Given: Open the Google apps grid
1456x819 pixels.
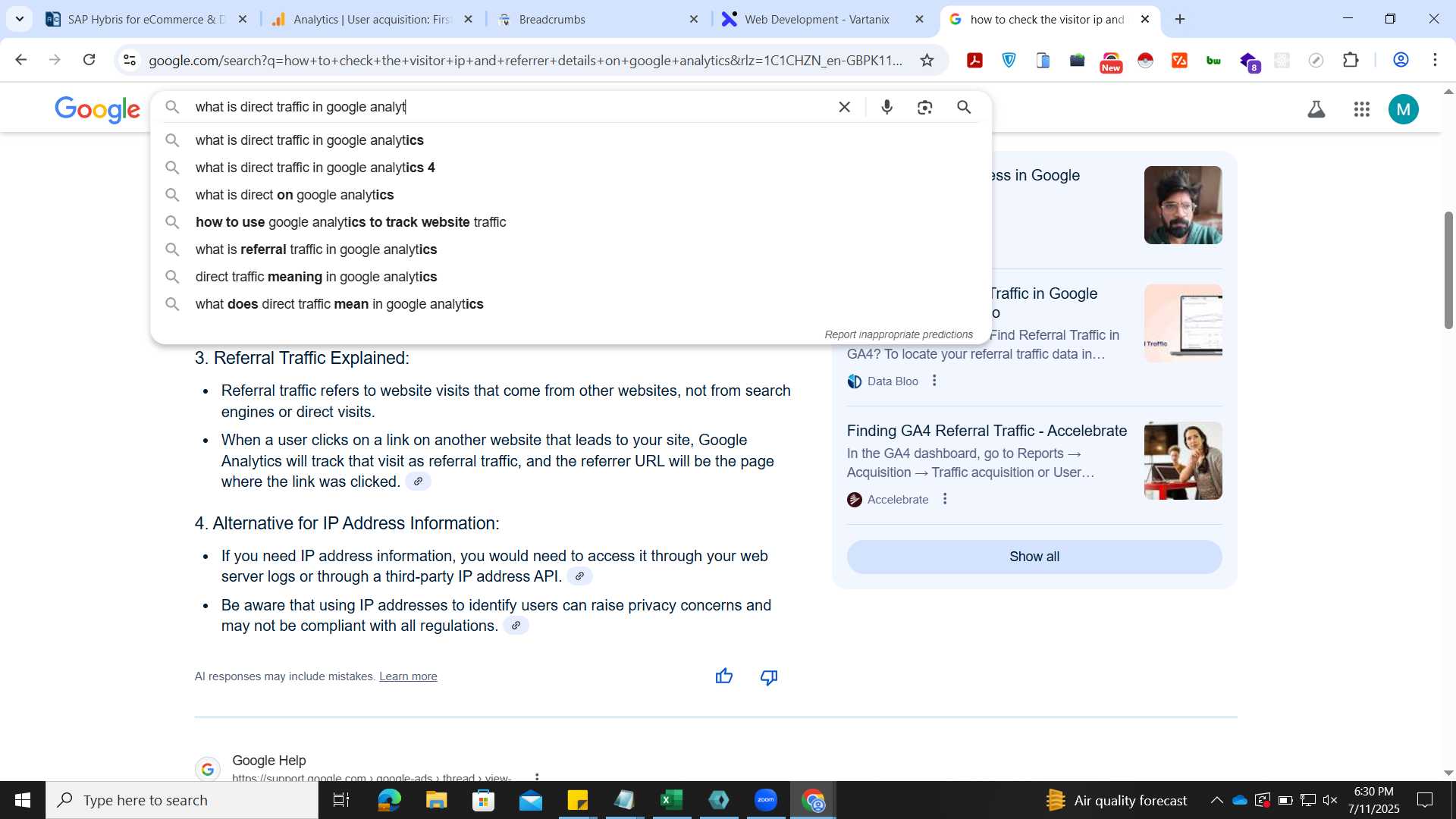Looking at the screenshot, I should 1362,110.
